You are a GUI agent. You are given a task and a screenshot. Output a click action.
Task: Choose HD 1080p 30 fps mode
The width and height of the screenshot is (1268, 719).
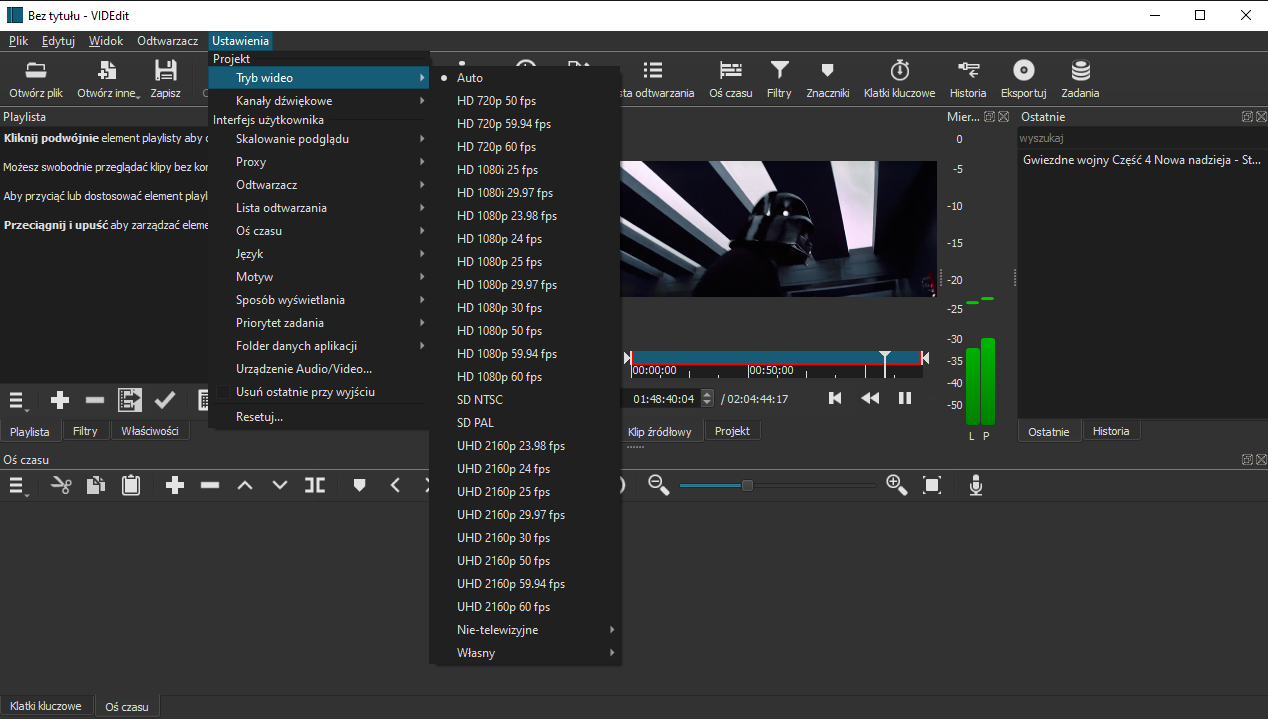pos(525,308)
